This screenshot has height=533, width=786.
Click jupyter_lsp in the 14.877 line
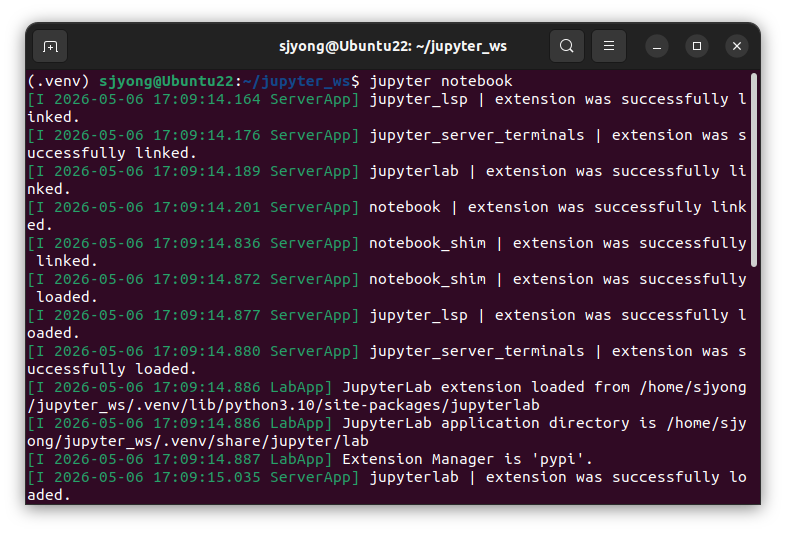click(x=419, y=316)
